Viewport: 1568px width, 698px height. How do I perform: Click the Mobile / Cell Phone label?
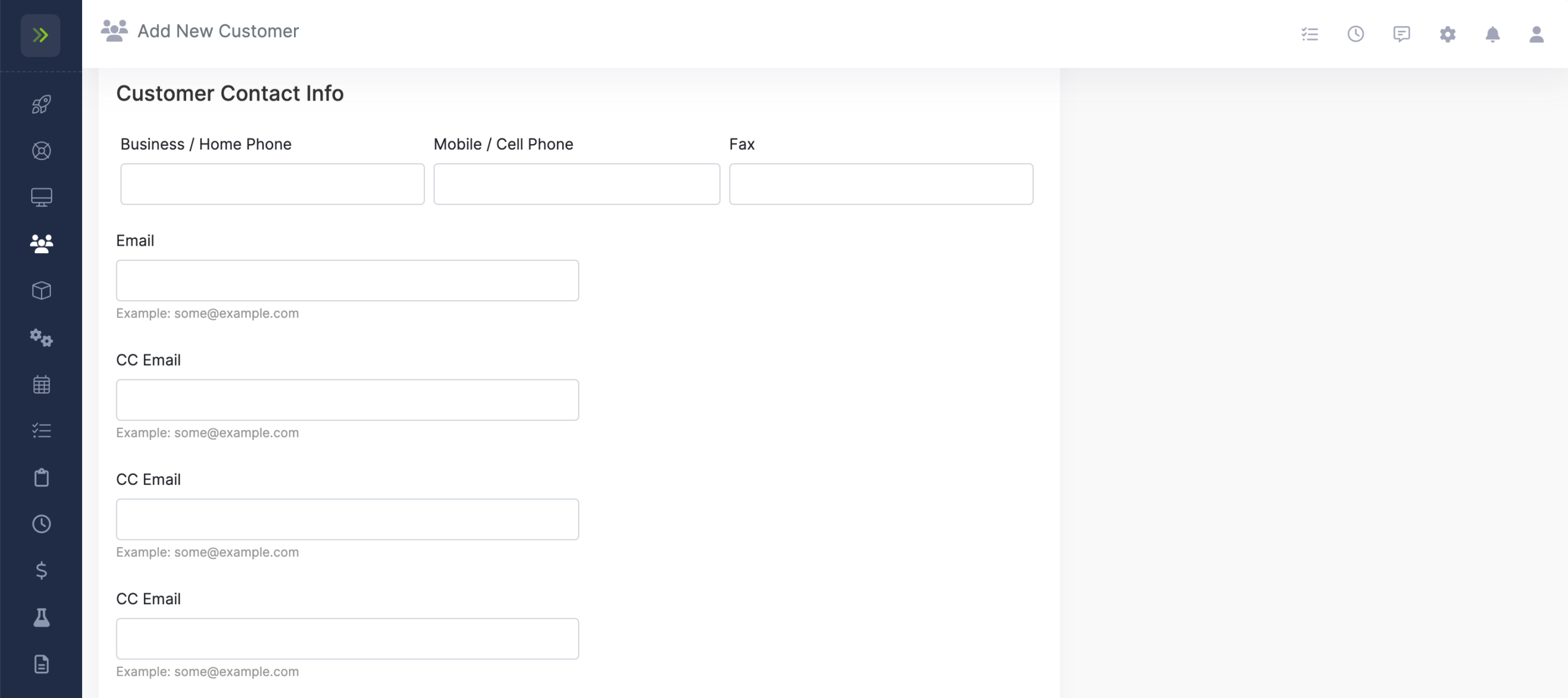503,144
